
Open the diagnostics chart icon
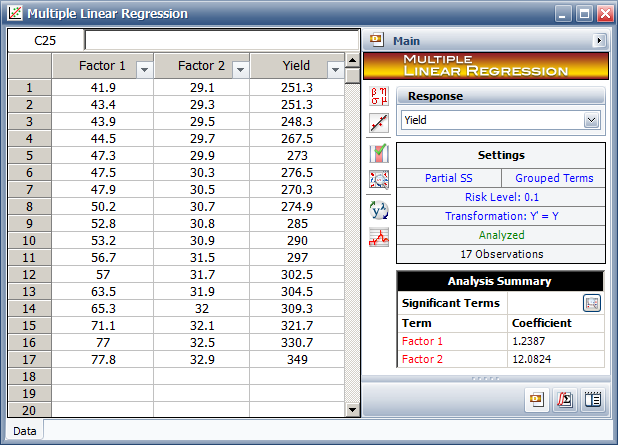[x=379, y=237]
